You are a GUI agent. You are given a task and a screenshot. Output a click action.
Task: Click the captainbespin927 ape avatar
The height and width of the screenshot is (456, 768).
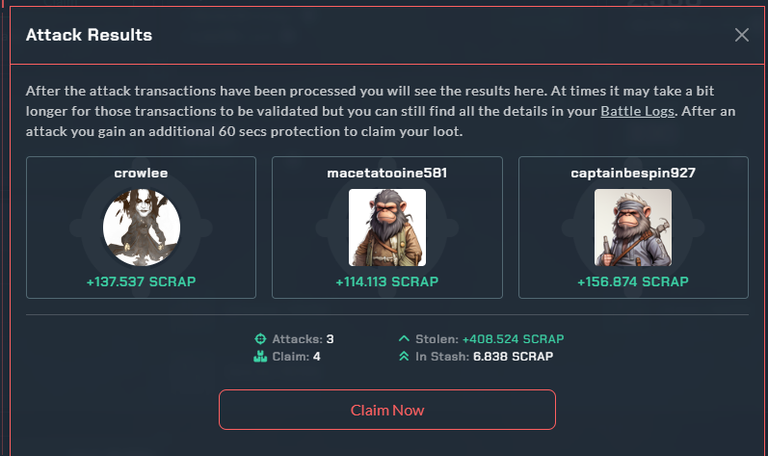pos(633,228)
